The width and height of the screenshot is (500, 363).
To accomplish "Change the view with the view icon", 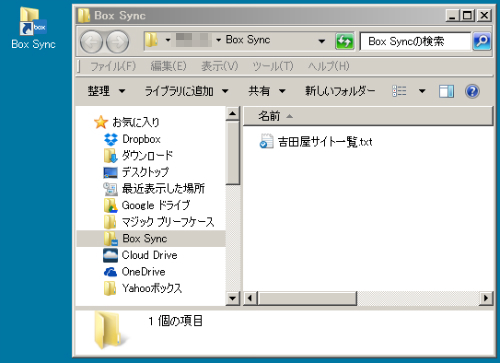I will (399, 91).
